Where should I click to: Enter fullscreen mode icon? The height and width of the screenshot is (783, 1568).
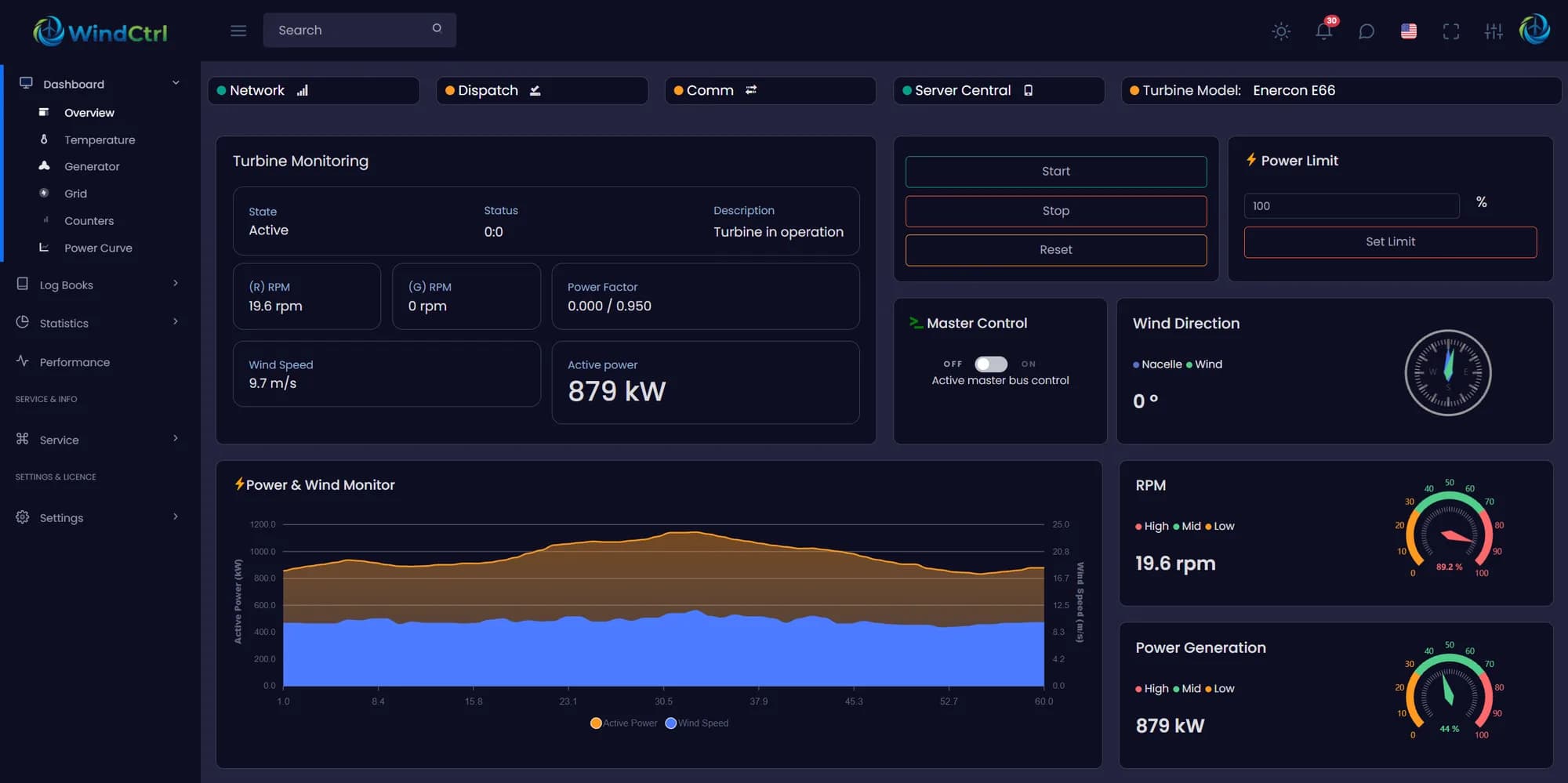pyautogui.click(x=1451, y=31)
